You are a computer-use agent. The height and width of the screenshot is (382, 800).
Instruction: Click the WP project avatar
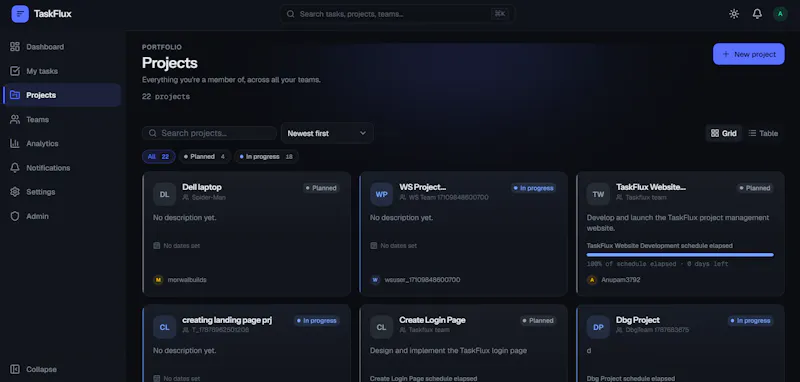(x=382, y=194)
